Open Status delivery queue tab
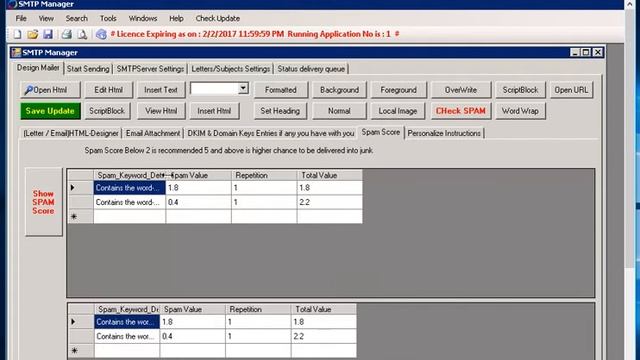 (x=311, y=69)
